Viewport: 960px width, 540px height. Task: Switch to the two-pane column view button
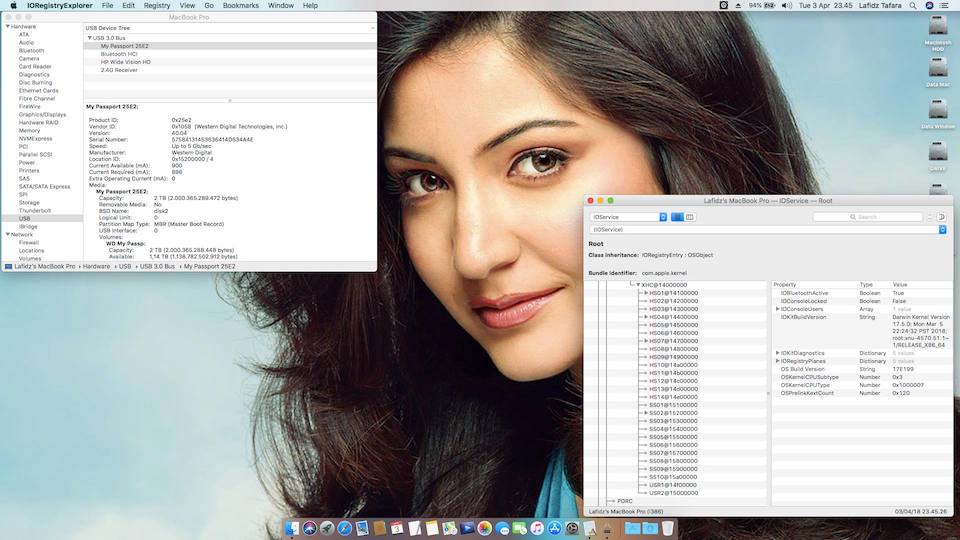pyautogui.click(x=690, y=217)
